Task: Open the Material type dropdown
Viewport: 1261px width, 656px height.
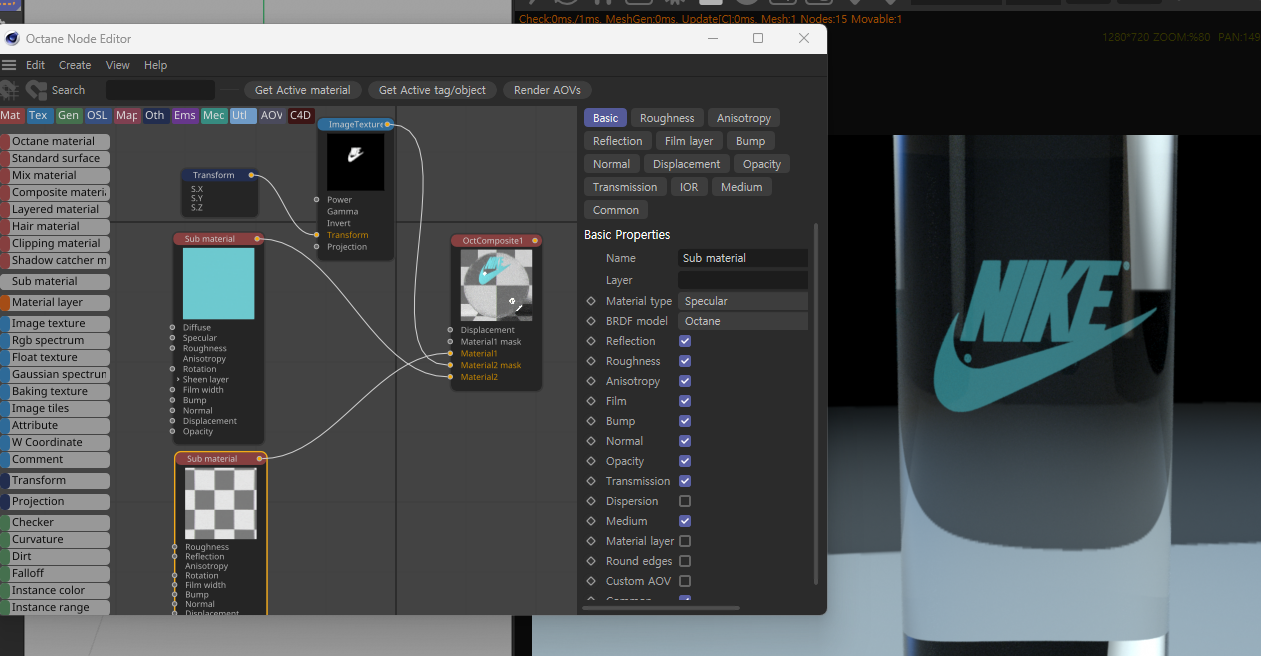Action: pyautogui.click(x=742, y=301)
